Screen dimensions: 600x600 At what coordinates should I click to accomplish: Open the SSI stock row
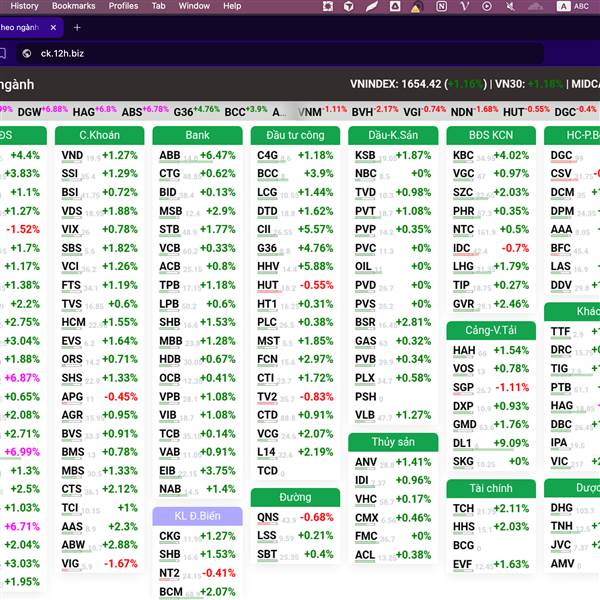pyautogui.click(x=99, y=174)
